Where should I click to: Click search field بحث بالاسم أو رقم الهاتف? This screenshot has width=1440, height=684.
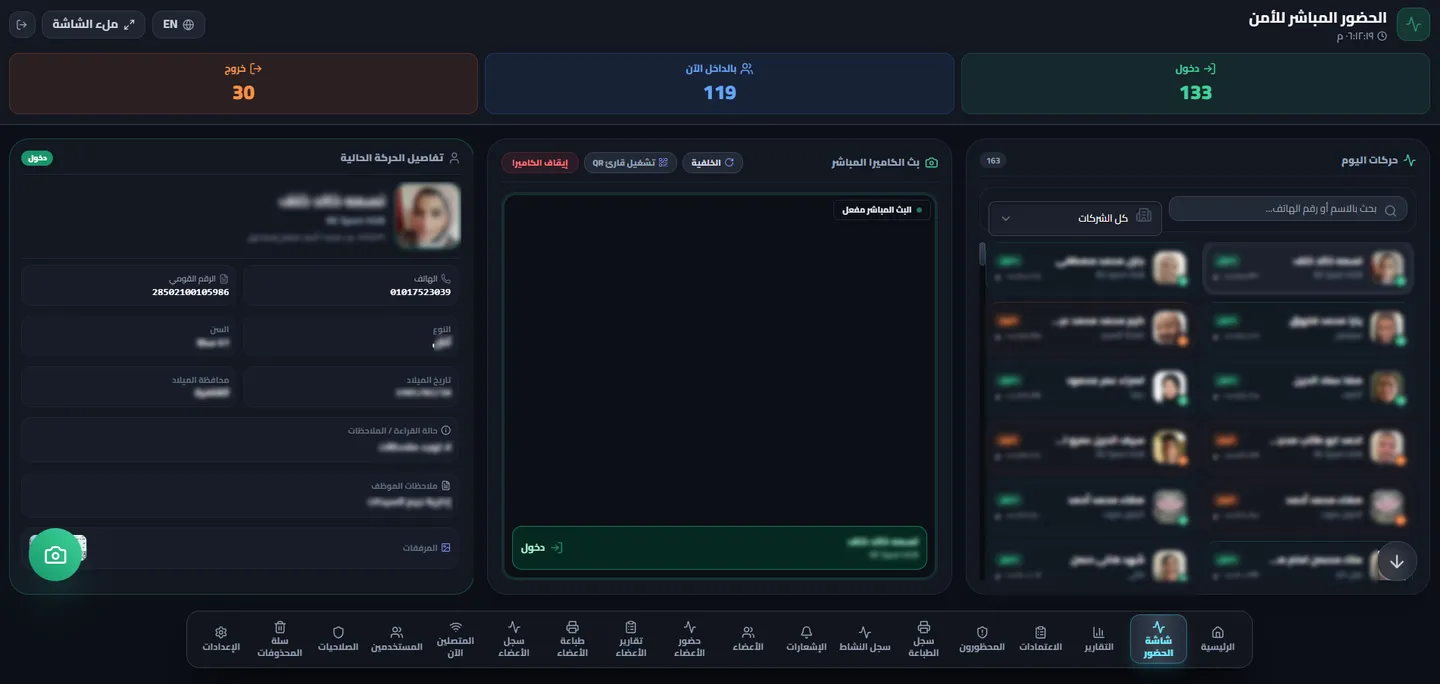(x=1288, y=209)
